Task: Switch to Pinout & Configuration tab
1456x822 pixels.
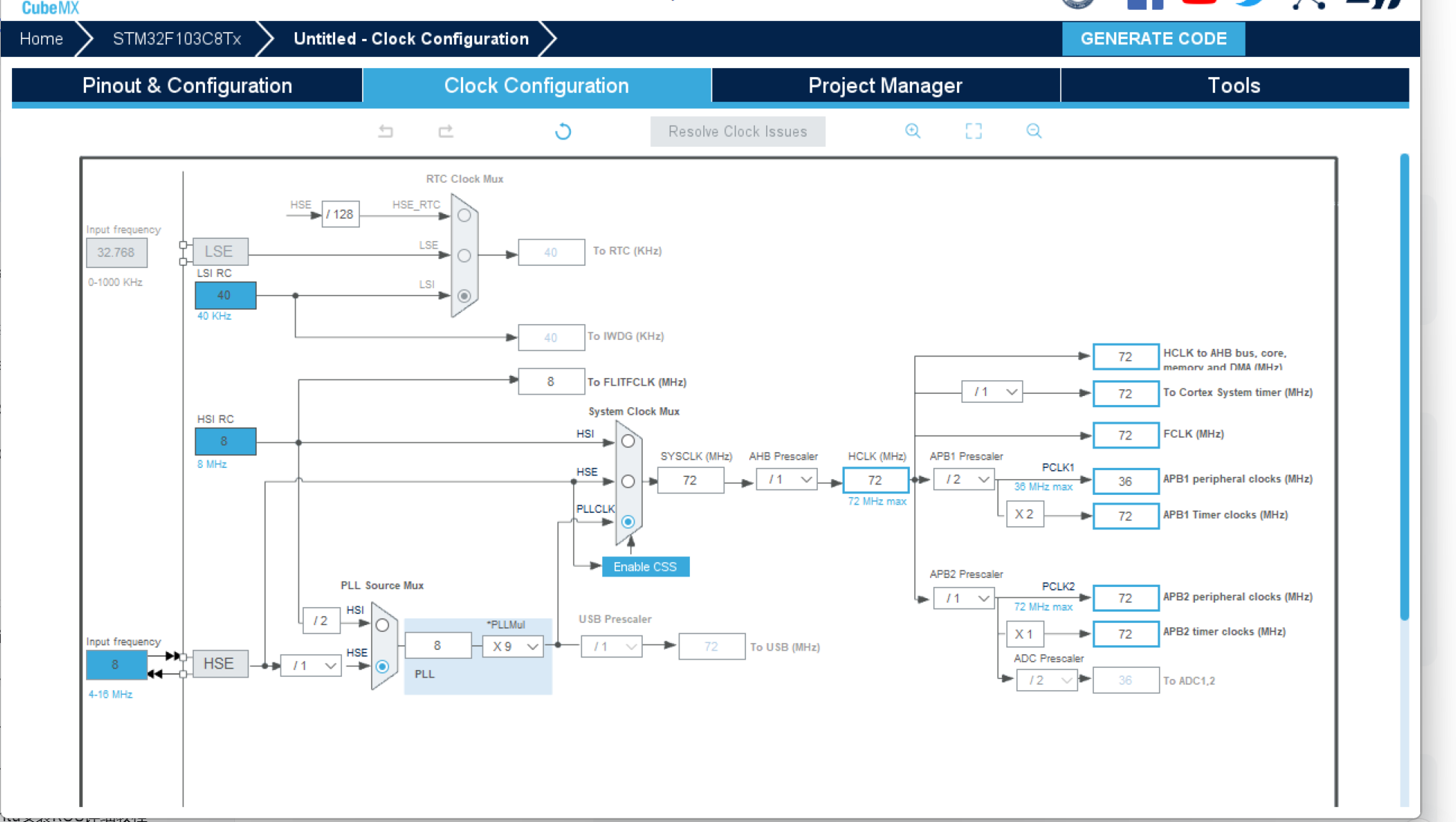Action: [187, 85]
